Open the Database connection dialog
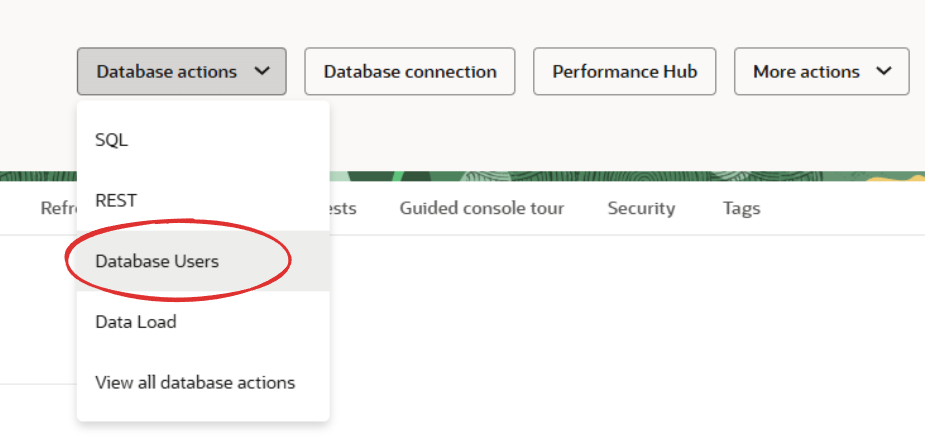This screenshot has width=938, height=441. (410, 71)
